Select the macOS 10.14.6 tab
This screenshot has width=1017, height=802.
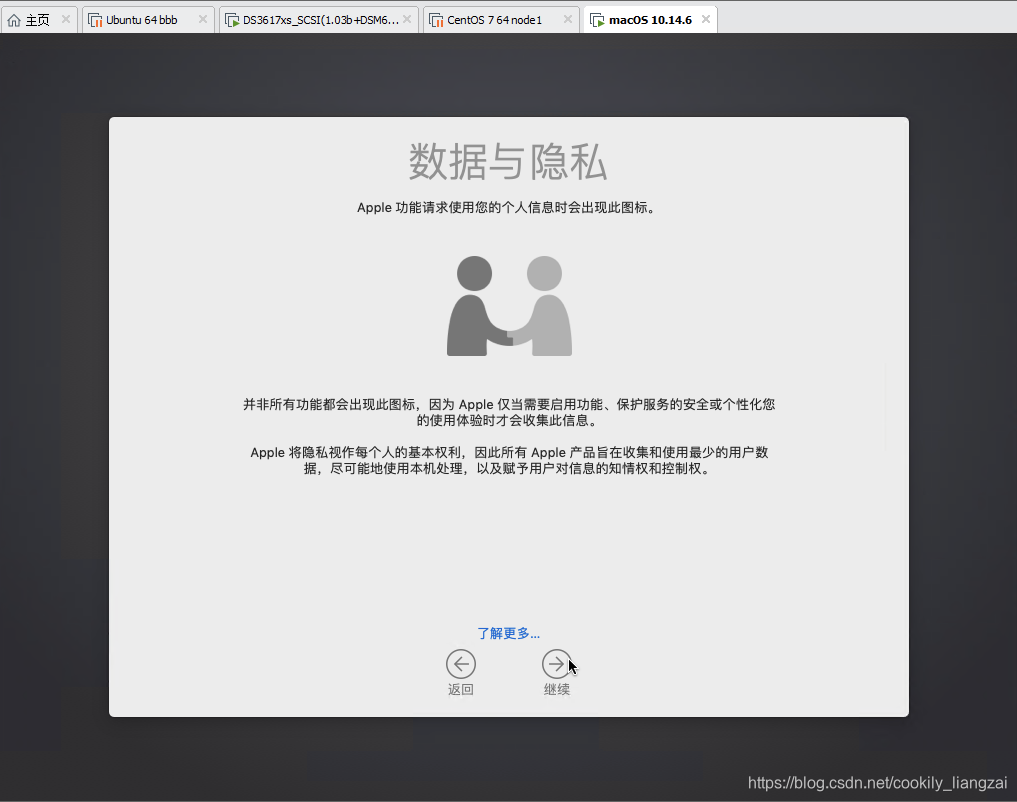click(x=650, y=20)
